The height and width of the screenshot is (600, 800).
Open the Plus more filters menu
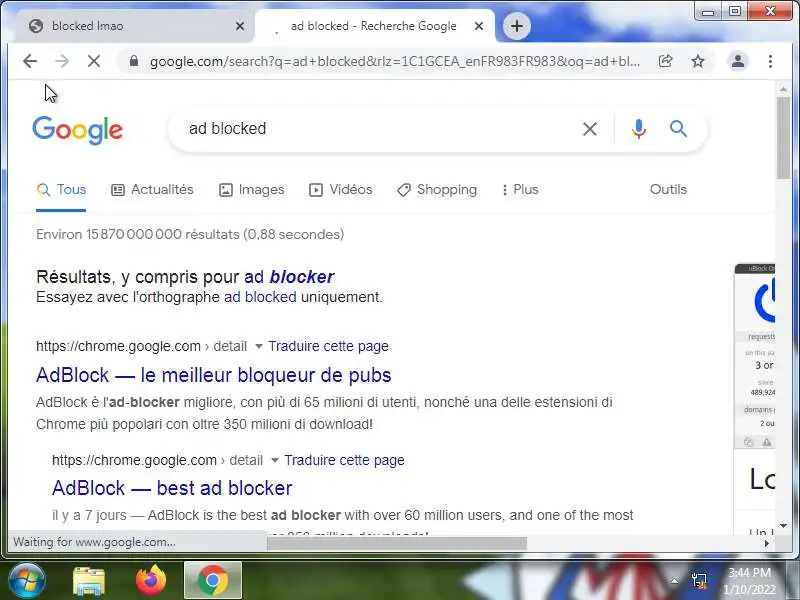(x=520, y=190)
